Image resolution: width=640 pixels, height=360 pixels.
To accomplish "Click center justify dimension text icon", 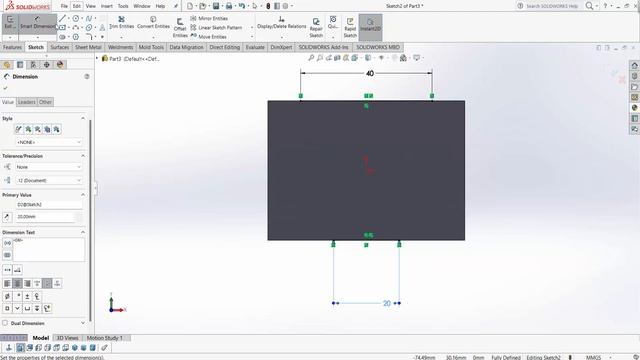I will (x=17, y=283).
